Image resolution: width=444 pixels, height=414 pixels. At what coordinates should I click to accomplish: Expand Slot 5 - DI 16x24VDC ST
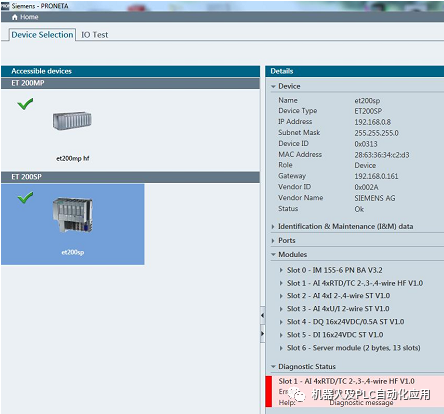(x=281, y=335)
